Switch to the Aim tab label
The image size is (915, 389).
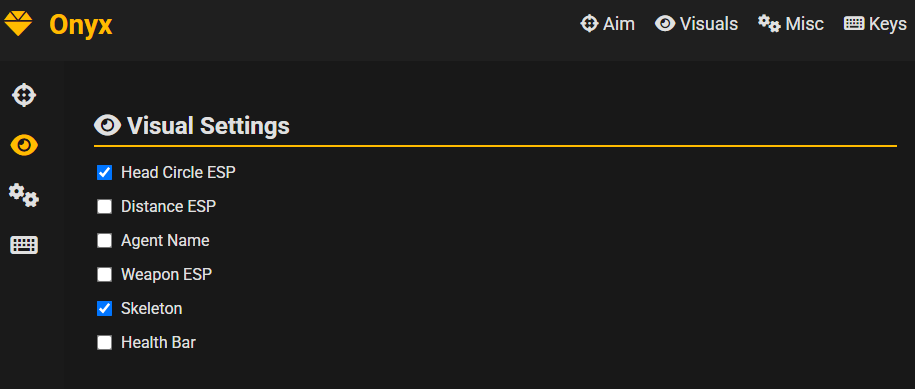(619, 24)
